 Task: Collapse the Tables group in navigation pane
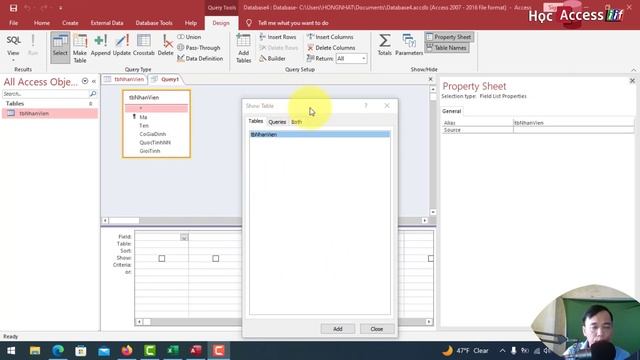click(x=91, y=104)
